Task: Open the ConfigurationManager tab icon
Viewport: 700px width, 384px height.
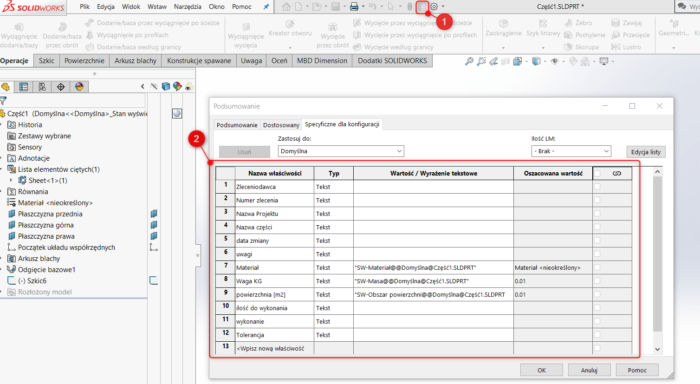Action: (x=42, y=87)
